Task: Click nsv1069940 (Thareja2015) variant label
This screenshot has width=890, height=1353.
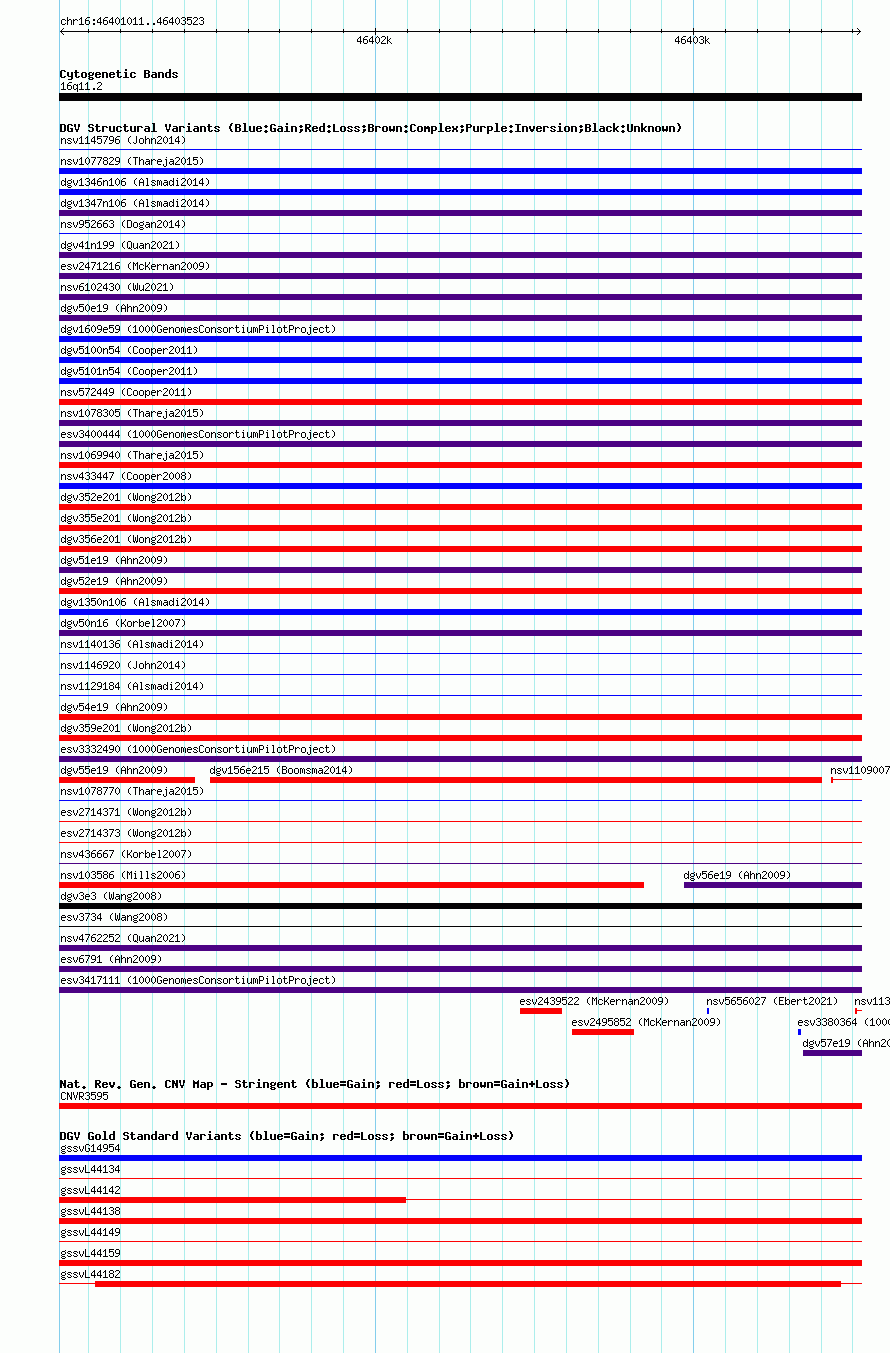Action: (x=132, y=455)
